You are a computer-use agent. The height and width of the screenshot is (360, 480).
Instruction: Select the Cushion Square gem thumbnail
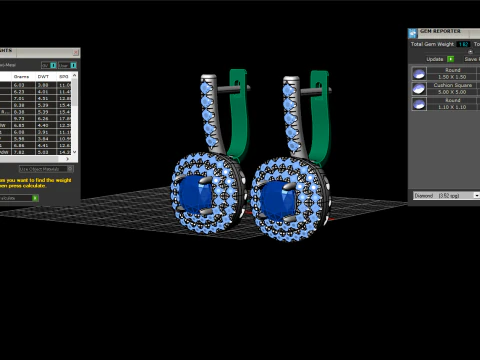[x=419, y=89]
